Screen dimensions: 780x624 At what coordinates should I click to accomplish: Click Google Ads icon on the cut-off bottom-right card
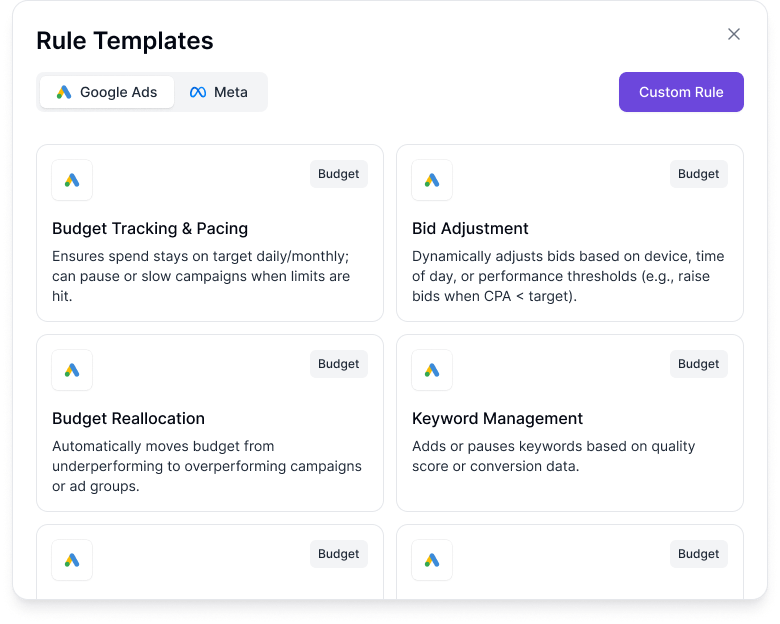(x=432, y=560)
